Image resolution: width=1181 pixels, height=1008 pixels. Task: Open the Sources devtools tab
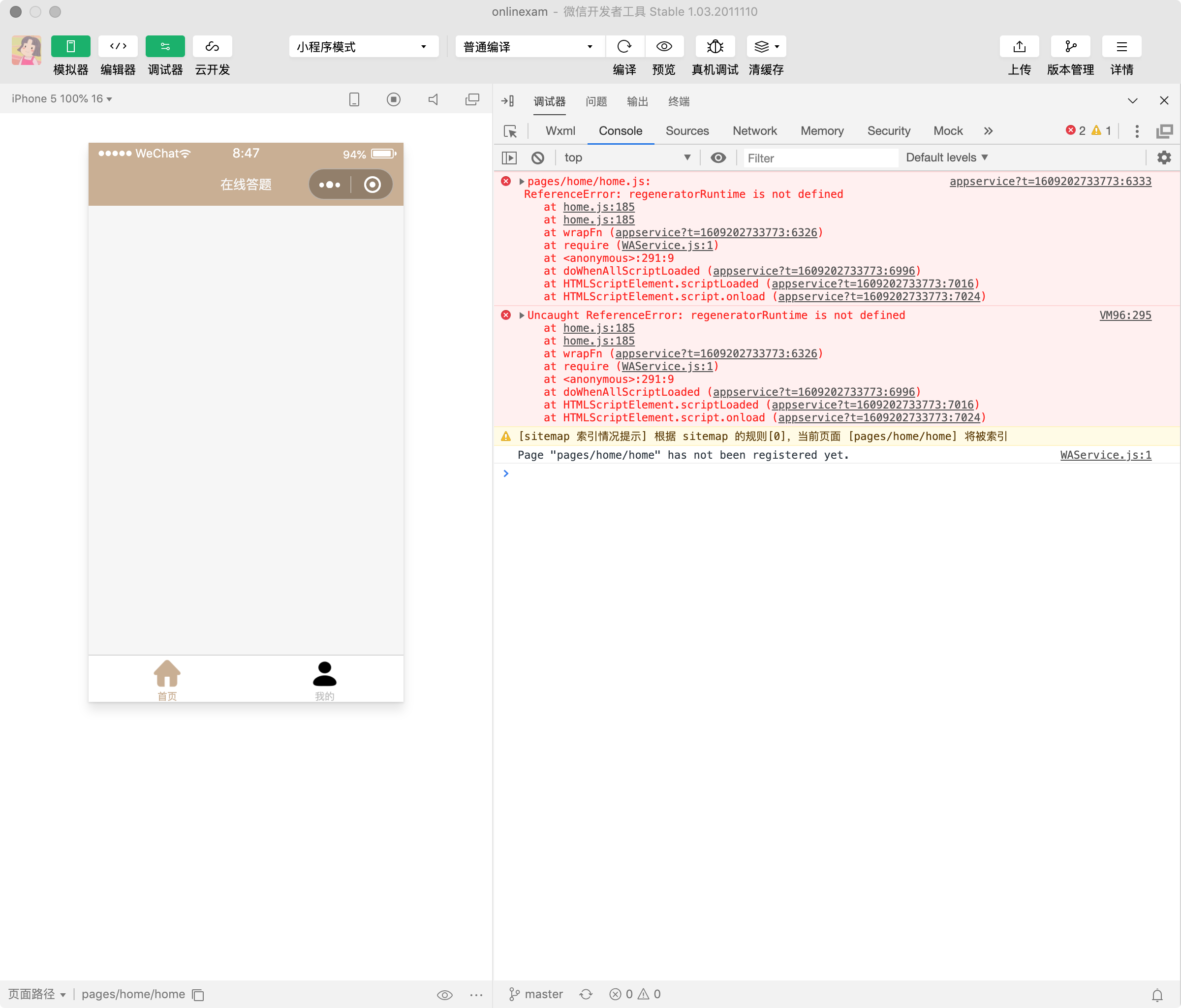tap(687, 130)
